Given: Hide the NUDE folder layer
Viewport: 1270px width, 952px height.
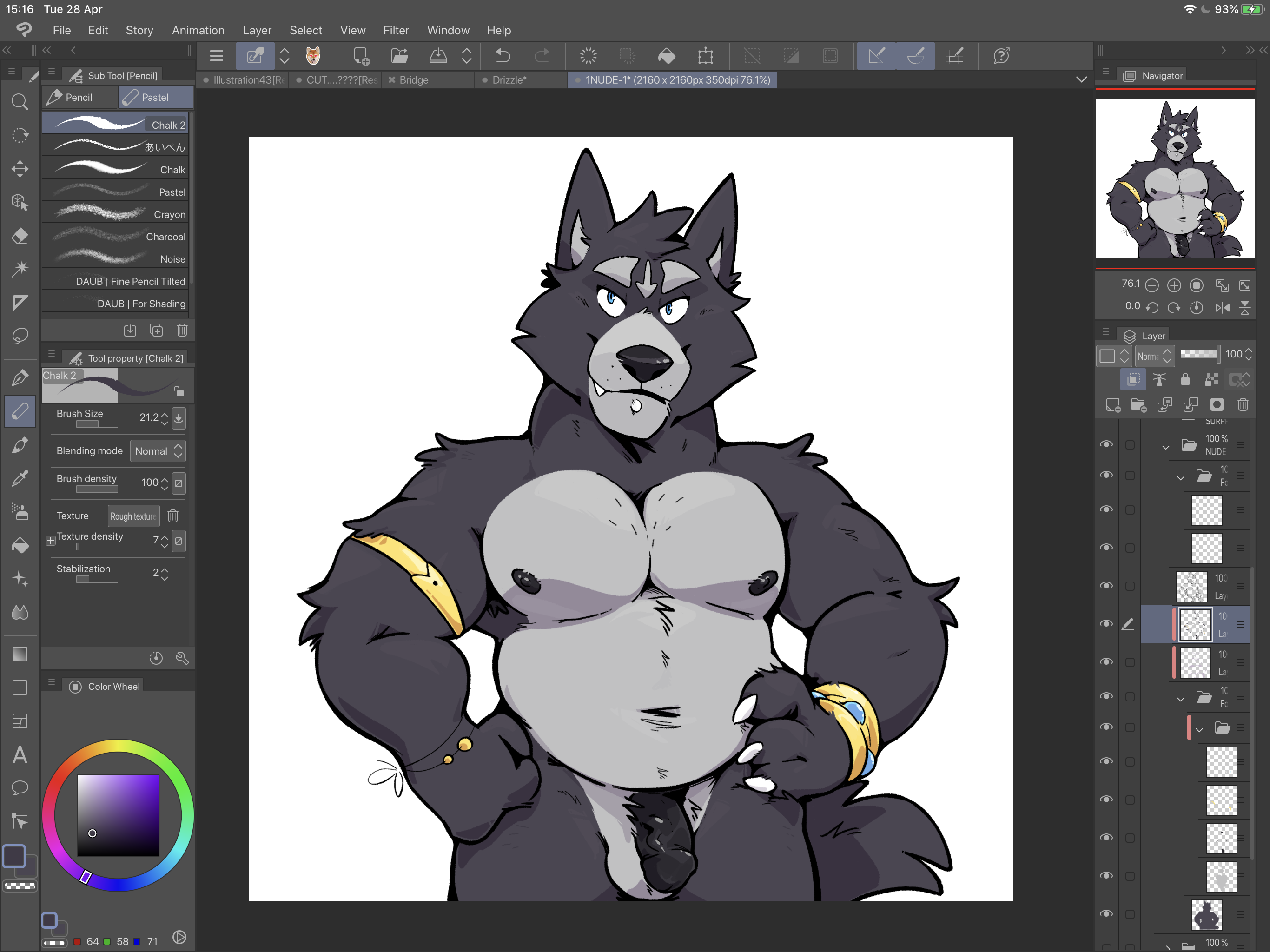Looking at the screenshot, I should coord(1106,444).
